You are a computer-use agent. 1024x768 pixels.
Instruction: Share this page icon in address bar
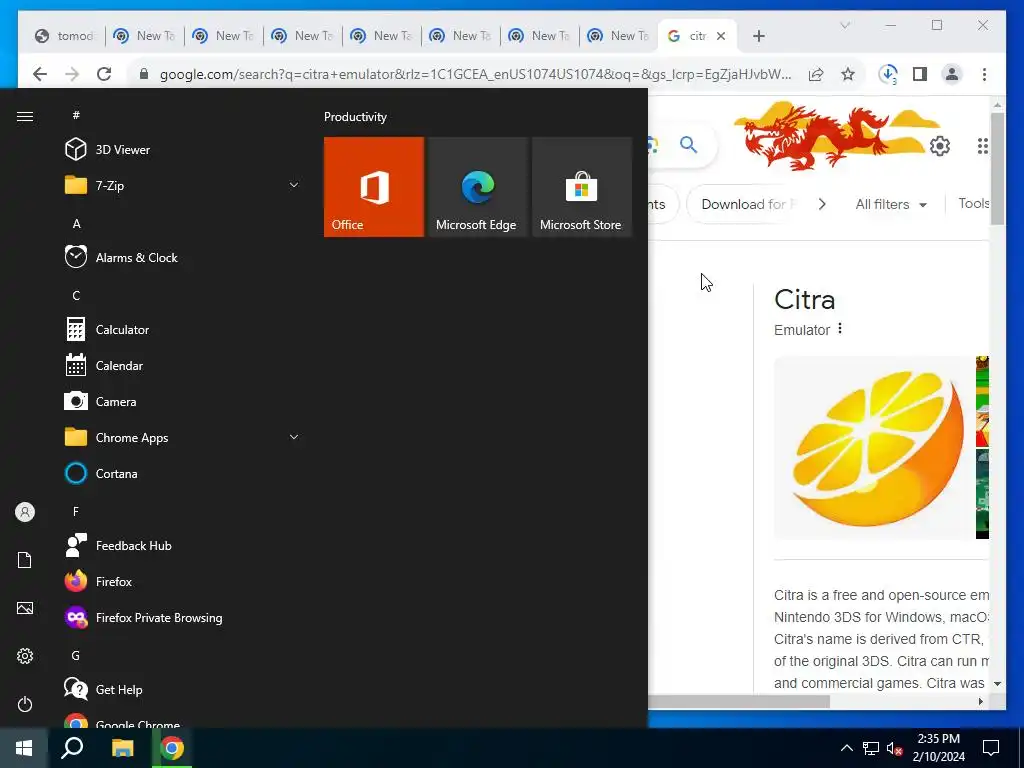point(816,74)
